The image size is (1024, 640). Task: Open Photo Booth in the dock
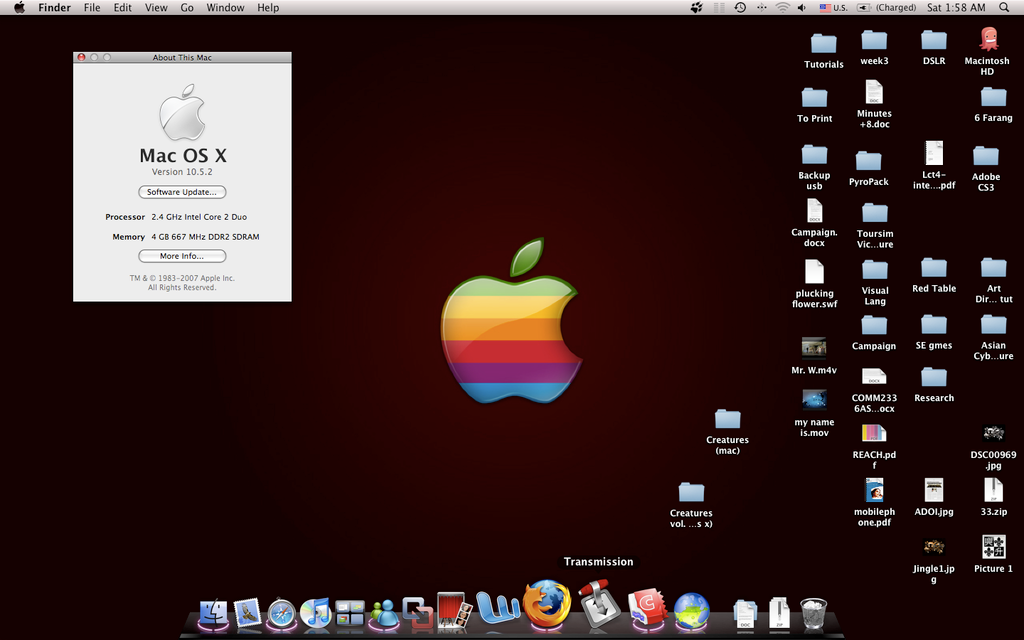point(454,611)
